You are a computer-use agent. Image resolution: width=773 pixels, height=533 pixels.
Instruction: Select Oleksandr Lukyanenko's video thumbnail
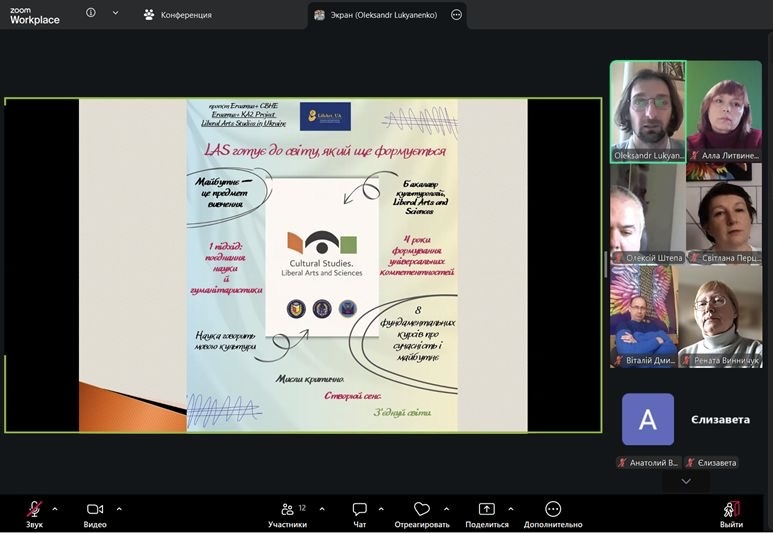click(647, 111)
